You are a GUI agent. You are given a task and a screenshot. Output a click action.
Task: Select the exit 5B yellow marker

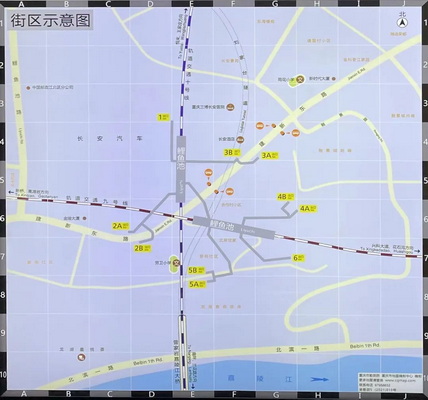pos(196,270)
